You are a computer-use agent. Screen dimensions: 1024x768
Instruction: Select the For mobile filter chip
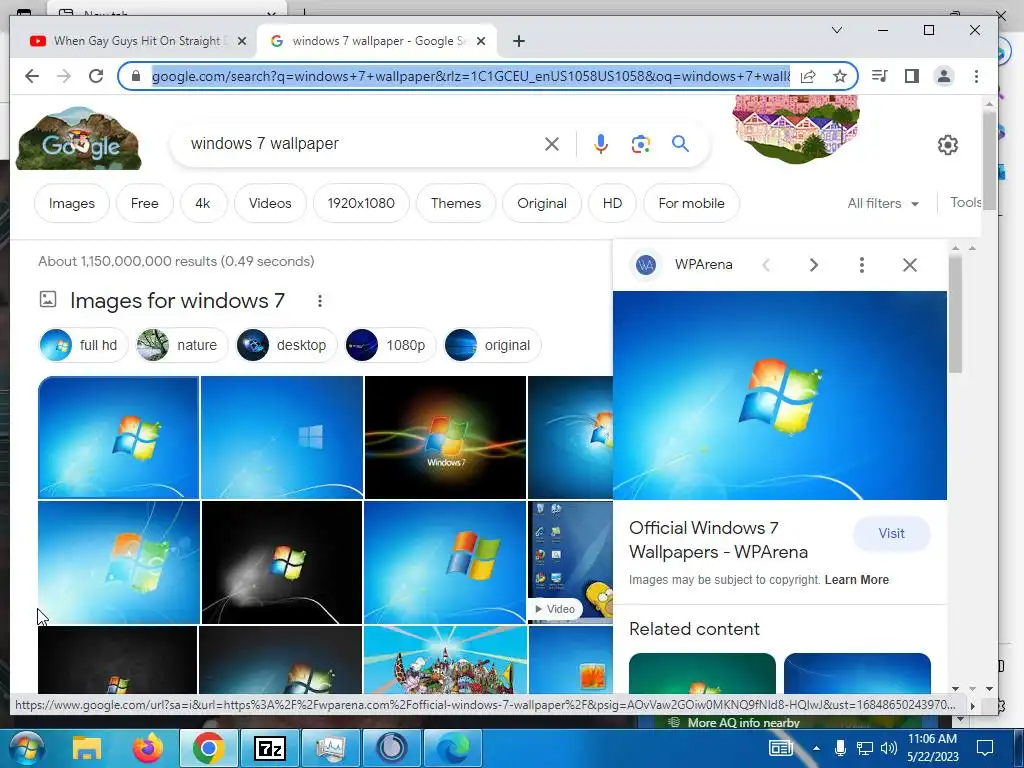[x=692, y=203]
